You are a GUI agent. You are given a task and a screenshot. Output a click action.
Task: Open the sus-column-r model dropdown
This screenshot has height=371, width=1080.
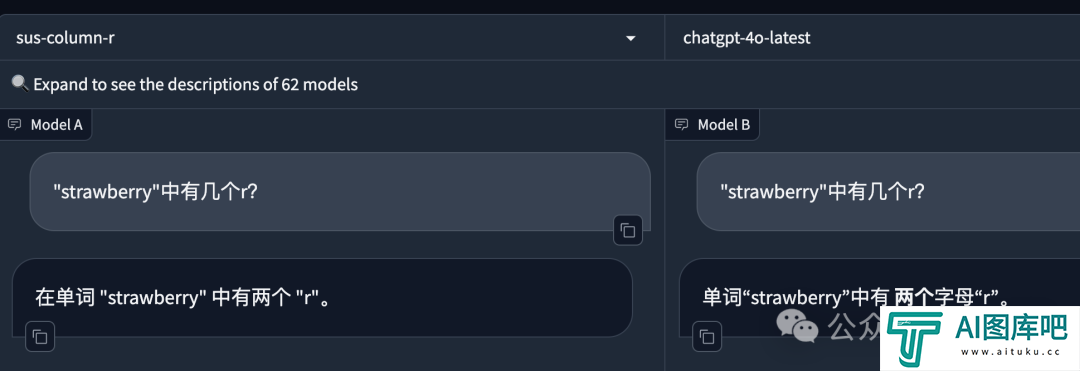[332, 38]
